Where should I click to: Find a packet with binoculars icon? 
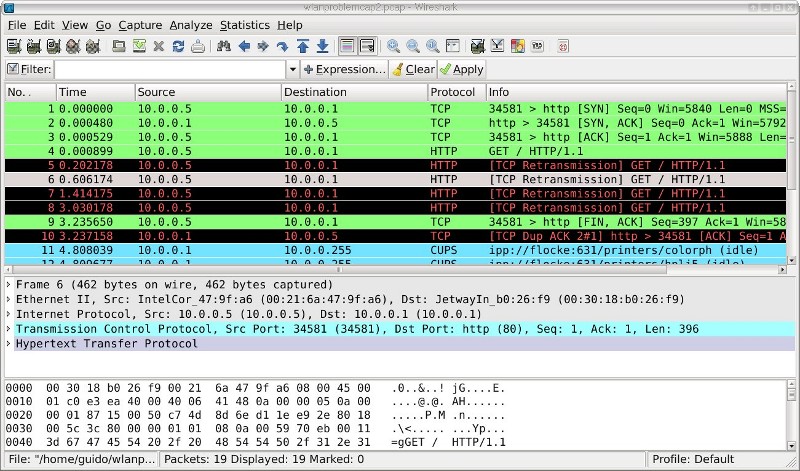[x=223, y=46]
